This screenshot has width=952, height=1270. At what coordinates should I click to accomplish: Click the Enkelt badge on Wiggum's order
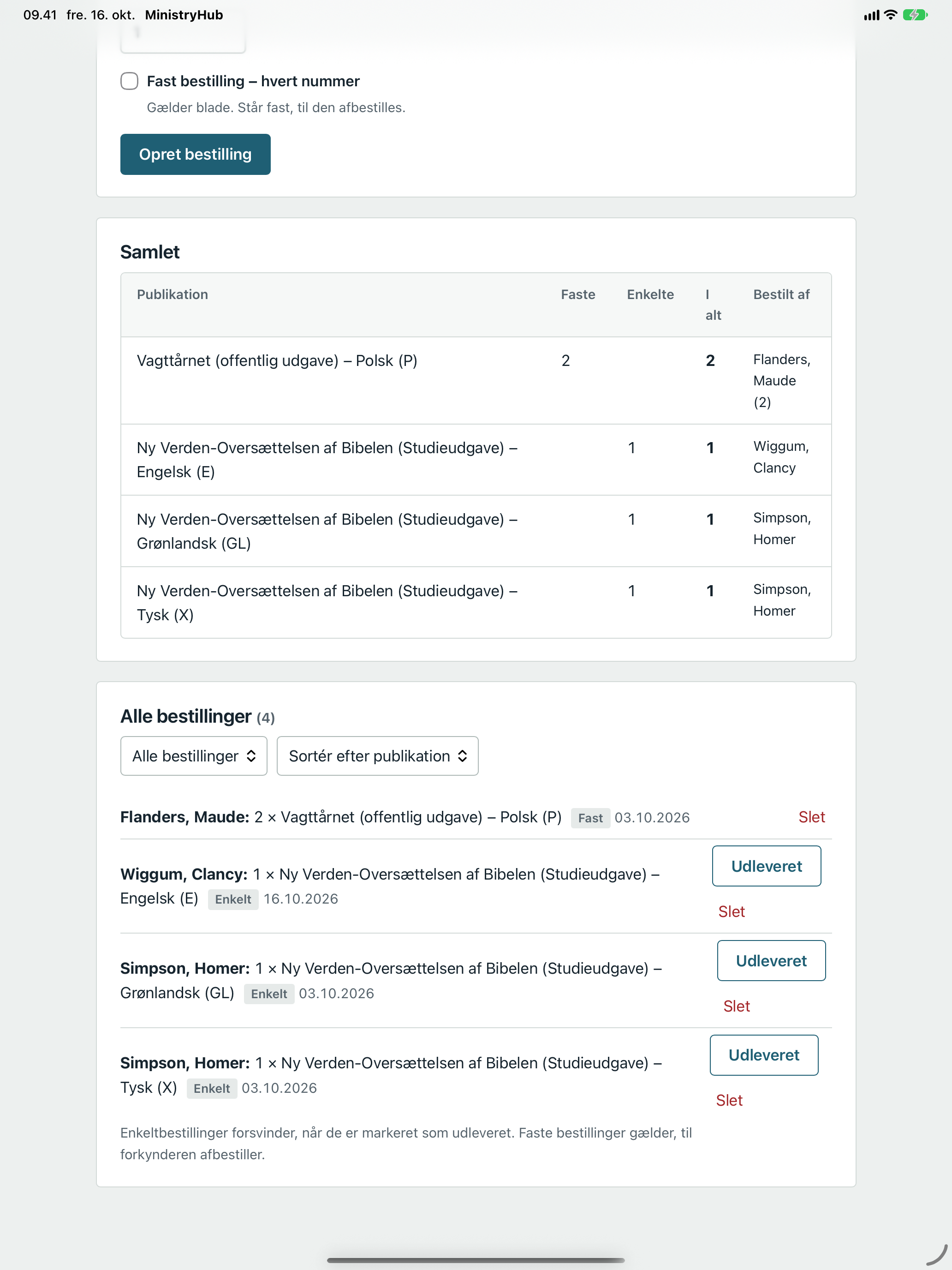click(x=232, y=899)
